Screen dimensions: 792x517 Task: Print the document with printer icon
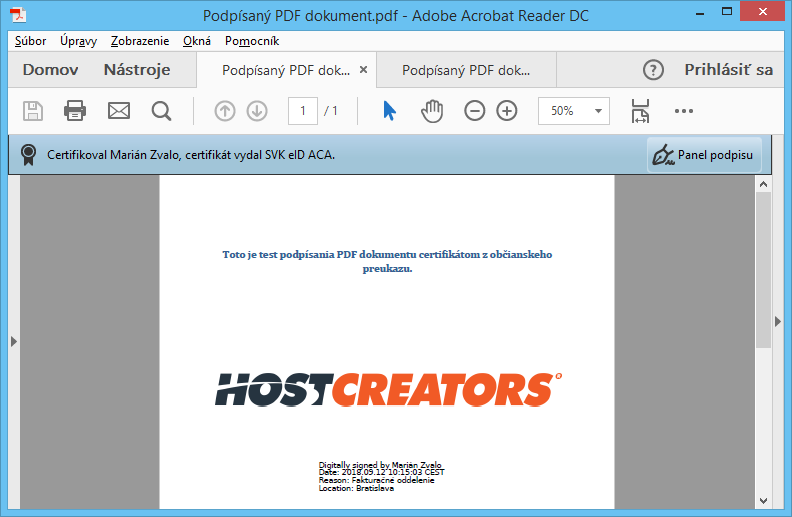[x=75, y=111]
